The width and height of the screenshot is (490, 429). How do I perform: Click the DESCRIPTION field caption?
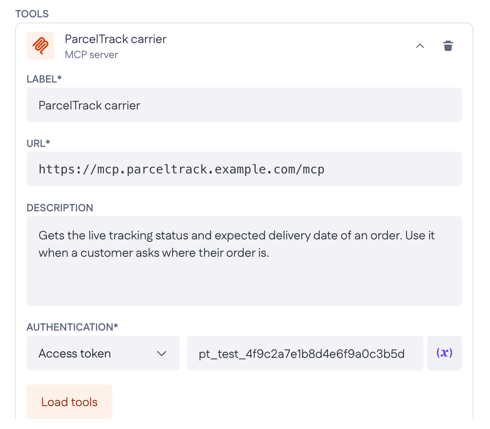pos(60,208)
